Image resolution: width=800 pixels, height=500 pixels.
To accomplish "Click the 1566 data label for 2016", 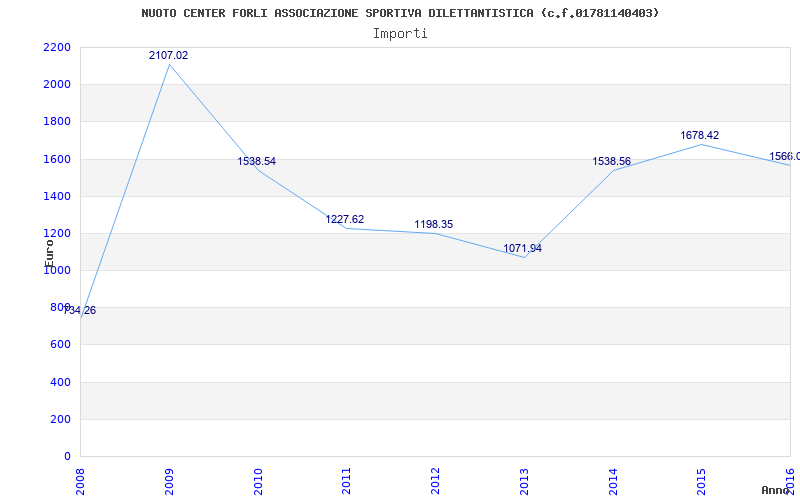I will click(x=784, y=156).
